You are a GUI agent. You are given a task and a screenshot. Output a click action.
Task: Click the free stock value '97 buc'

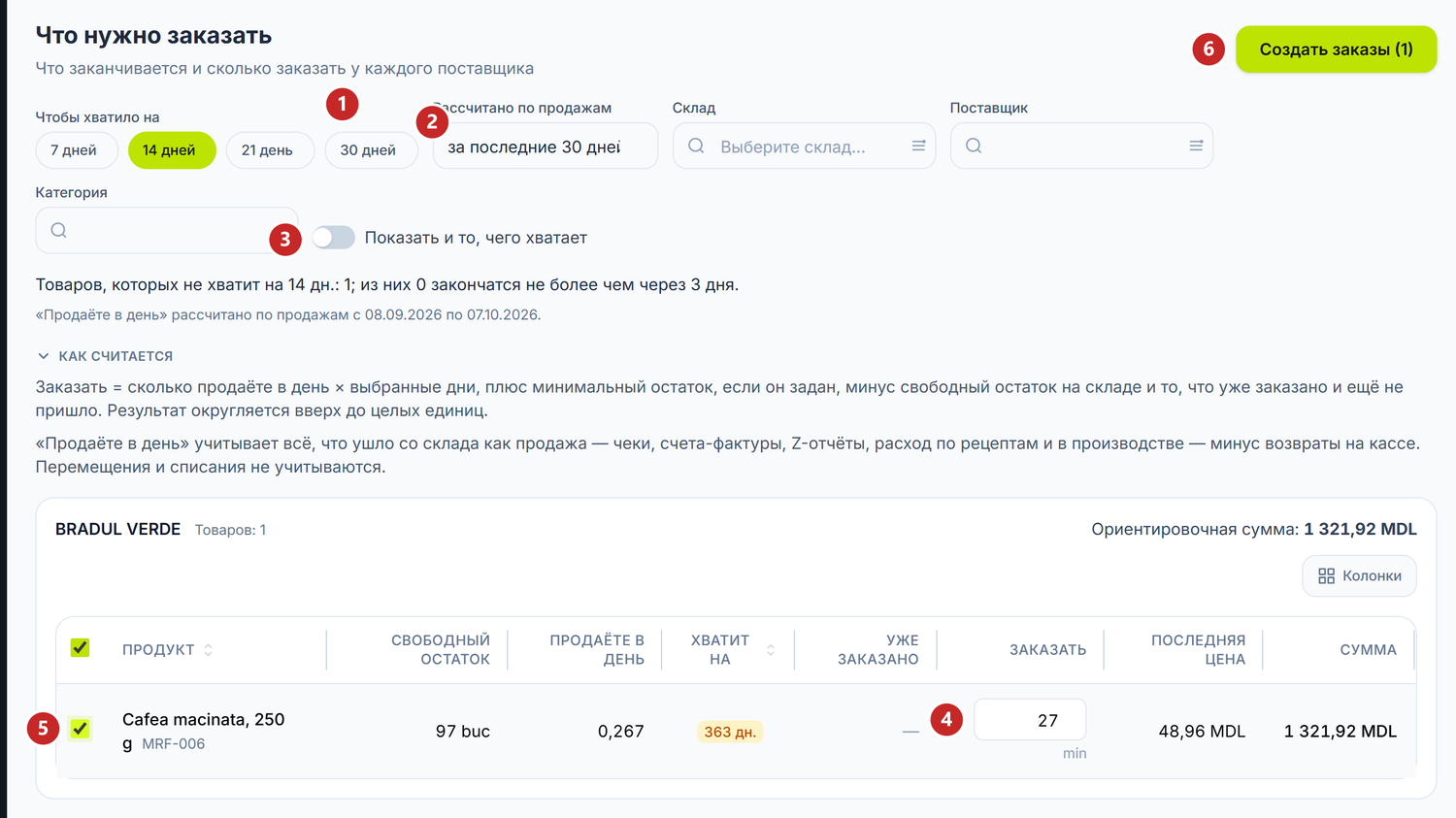coord(463,732)
